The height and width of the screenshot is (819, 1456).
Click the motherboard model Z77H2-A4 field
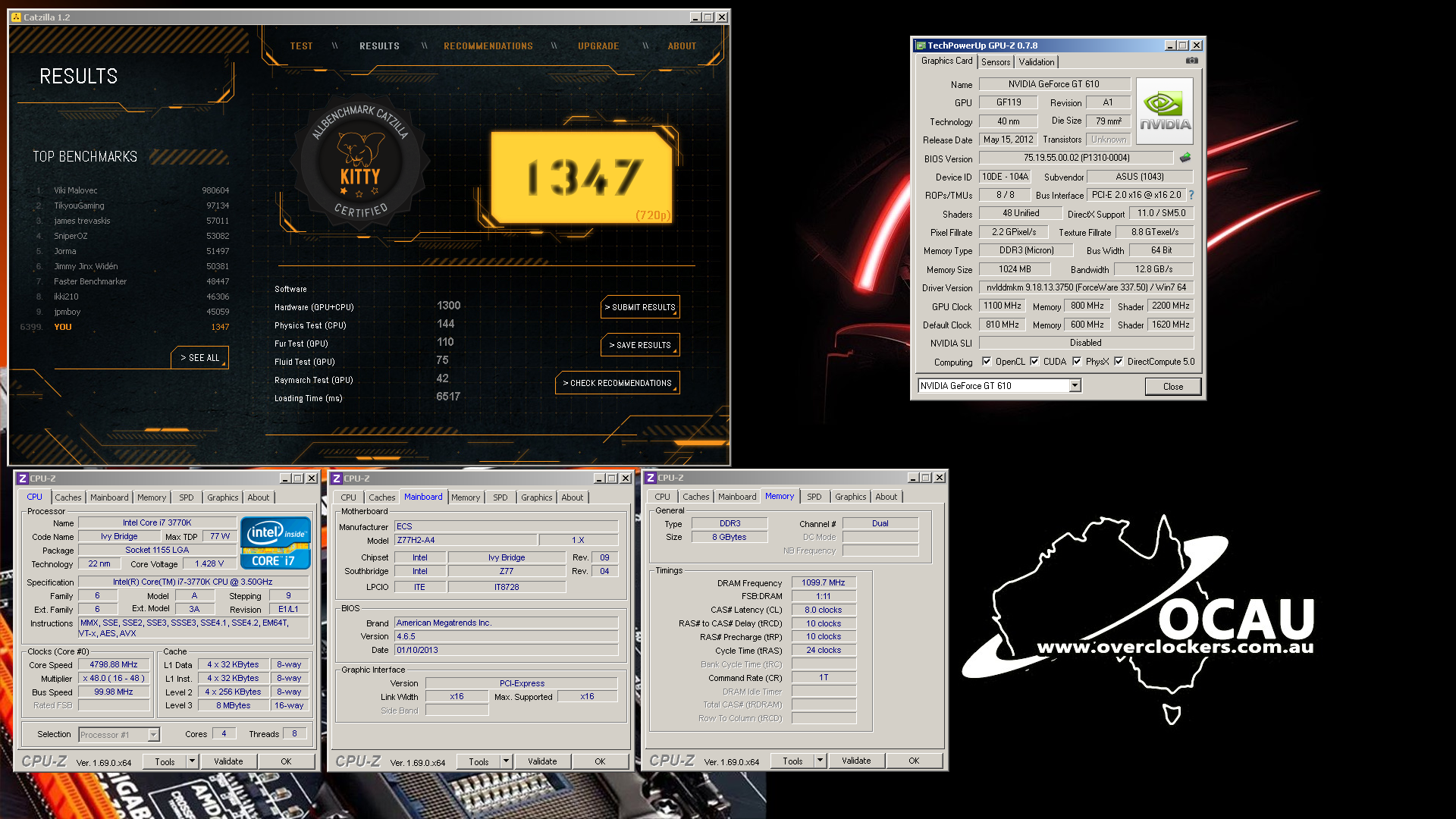point(466,540)
